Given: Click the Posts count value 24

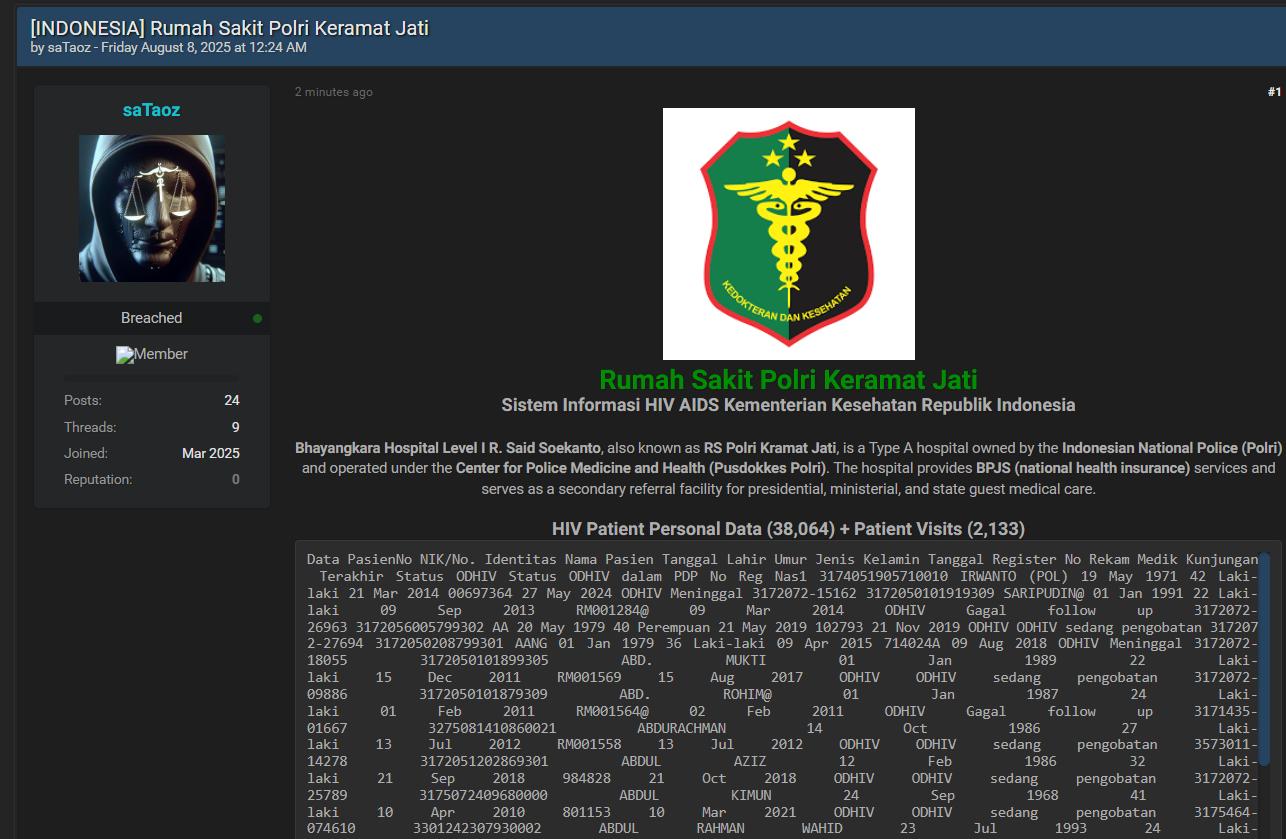Looking at the screenshot, I should point(232,400).
